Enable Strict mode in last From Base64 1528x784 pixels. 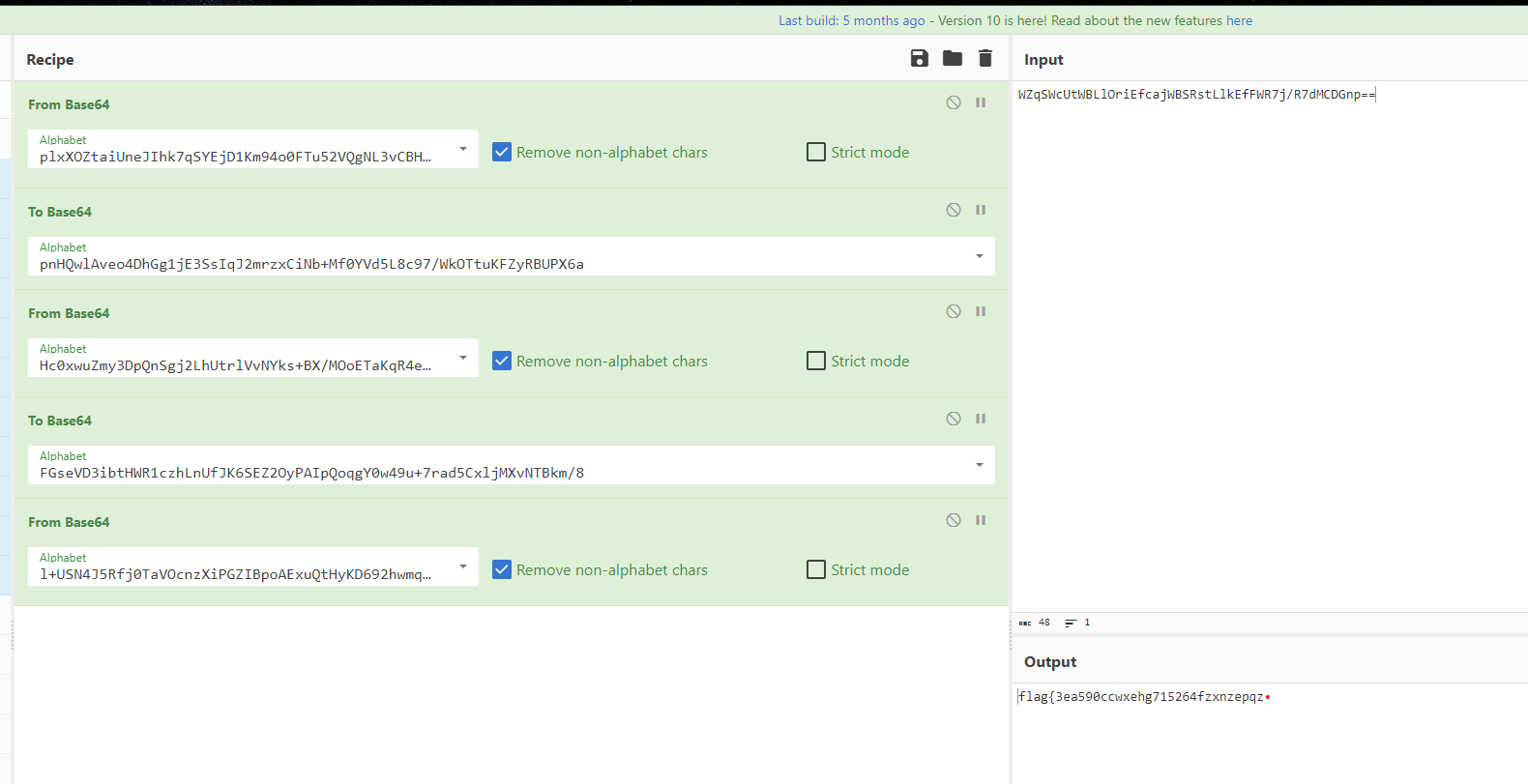coord(816,569)
